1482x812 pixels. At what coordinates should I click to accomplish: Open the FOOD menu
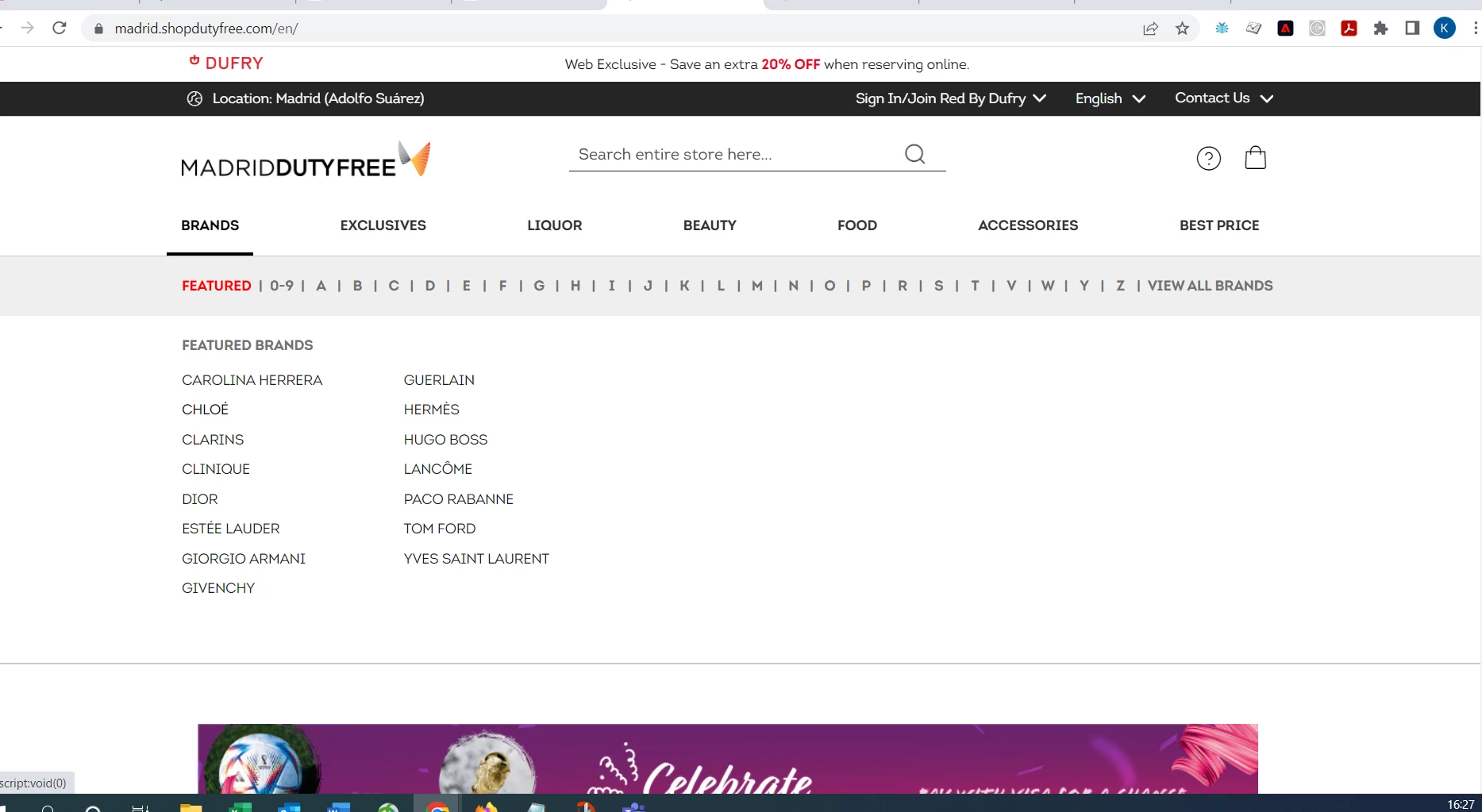click(856, 225)
